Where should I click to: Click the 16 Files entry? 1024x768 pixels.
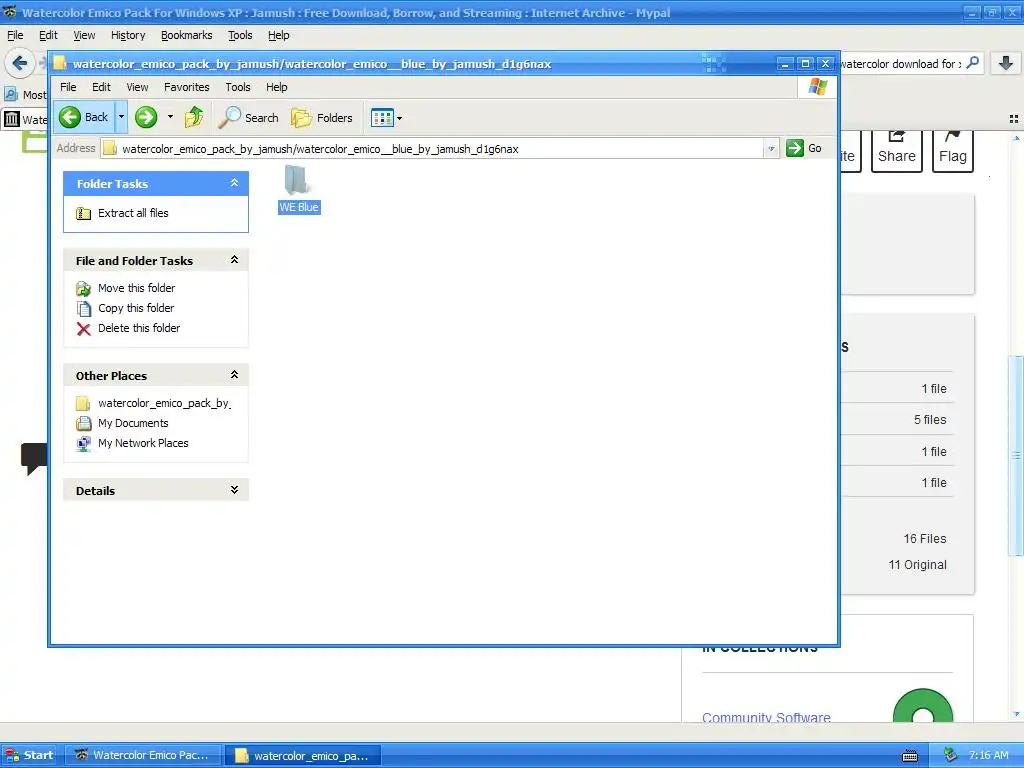[x=925, y=539]
